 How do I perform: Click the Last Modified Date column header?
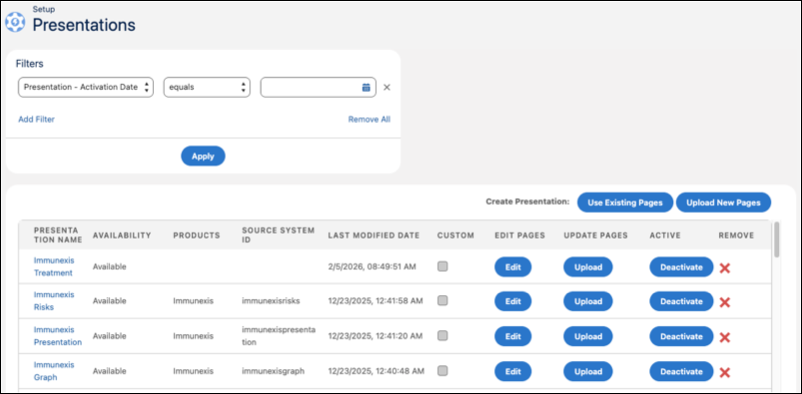pyautogui.click(x=374, y=235)
